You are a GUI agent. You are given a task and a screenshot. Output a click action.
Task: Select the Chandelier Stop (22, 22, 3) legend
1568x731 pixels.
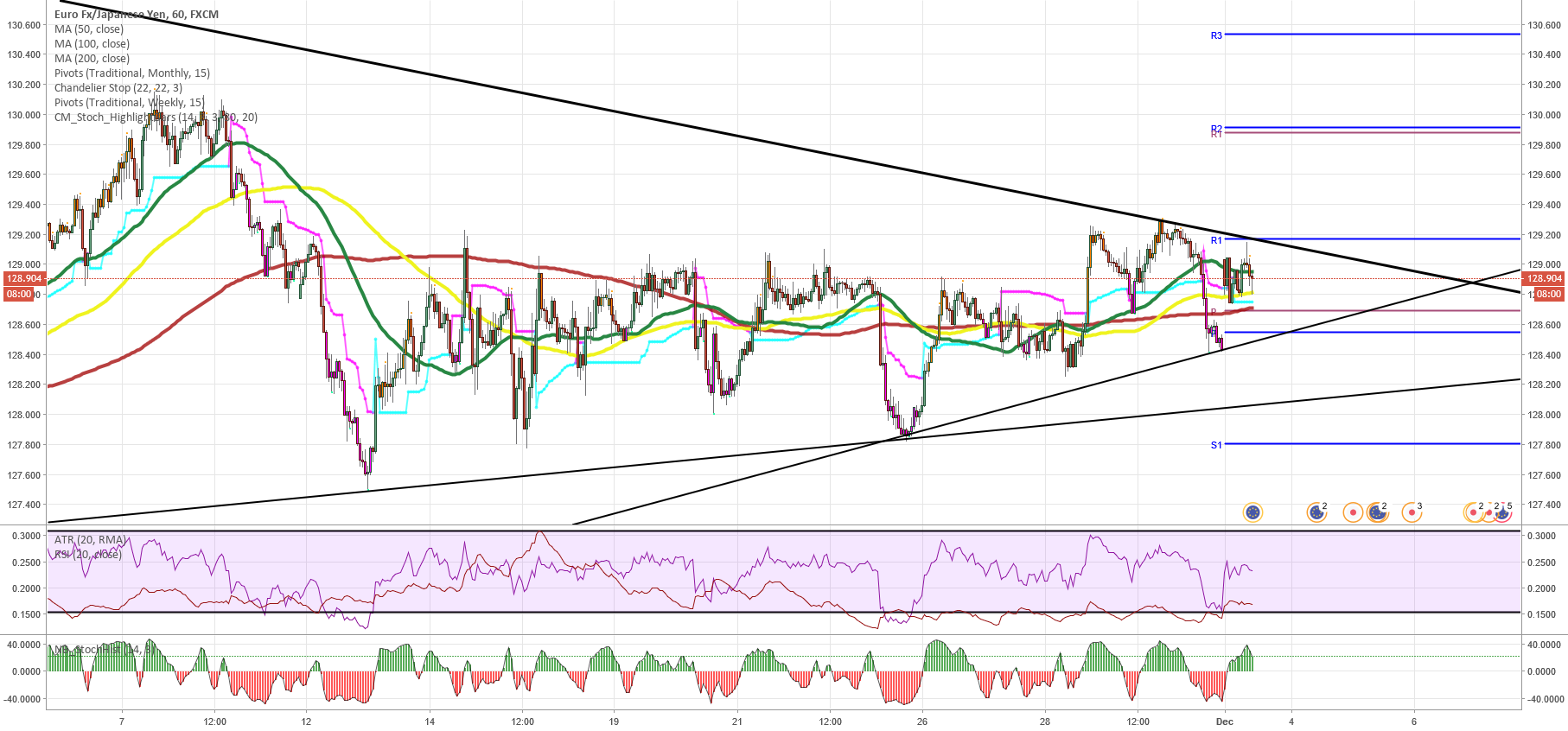click(118, 87)
